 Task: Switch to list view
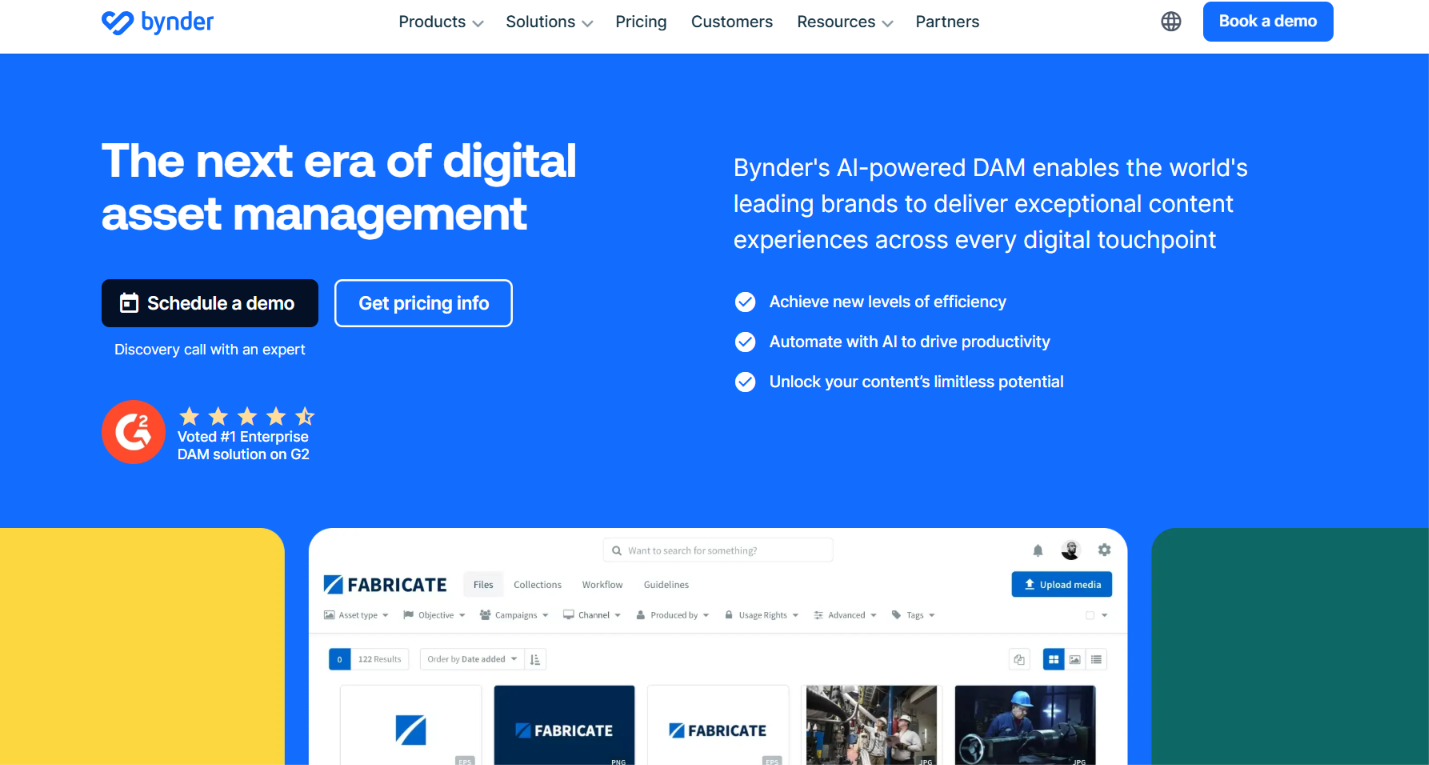[1097, 659]
